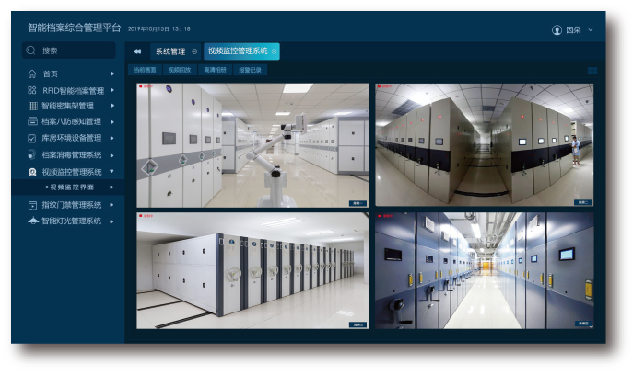Click the checkbox icon beside 库房环境设备管理
Image resolution: width=635 pixels, height=373 pixels.
click(x=32, y=138)
